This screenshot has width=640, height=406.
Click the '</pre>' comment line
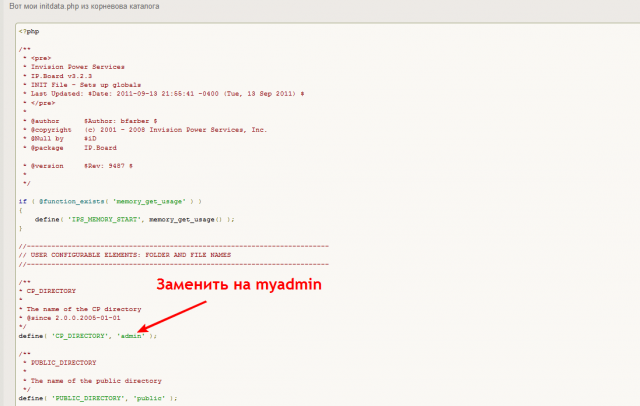(39, 103)
